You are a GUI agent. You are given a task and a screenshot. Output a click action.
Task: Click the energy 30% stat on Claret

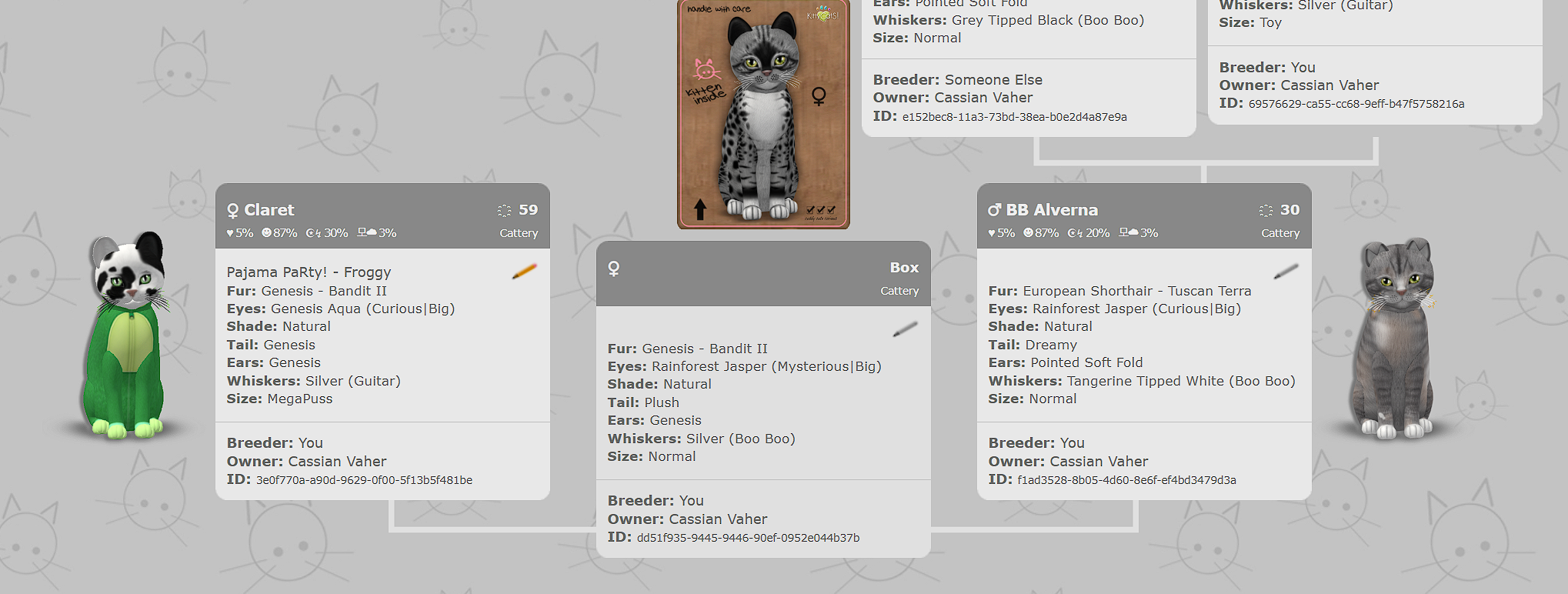pyautogui.click(x=326, y=232)
